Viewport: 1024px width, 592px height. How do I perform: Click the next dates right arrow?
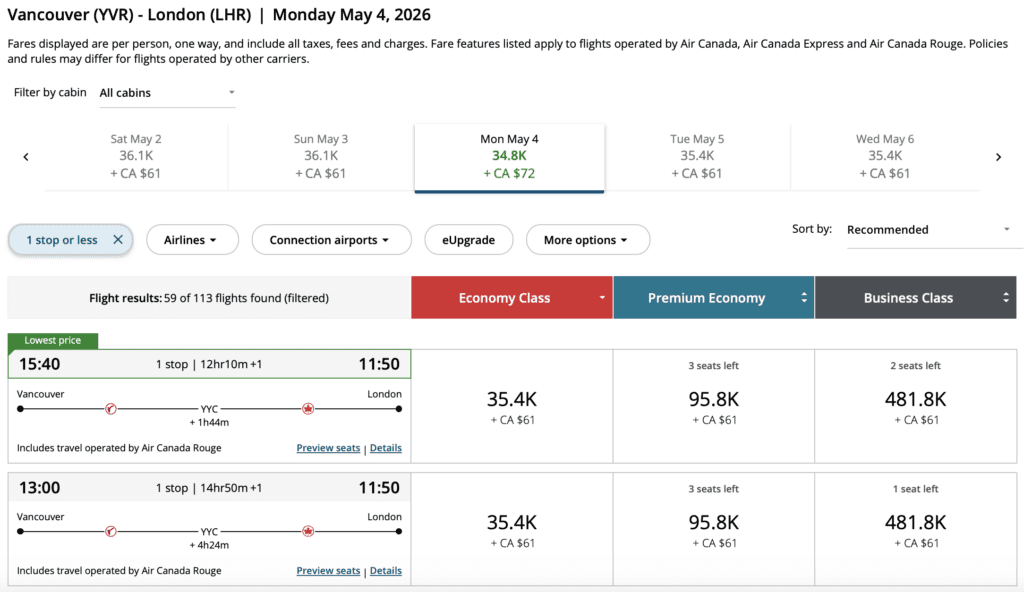pyautogui.click(x=998, y=157)
